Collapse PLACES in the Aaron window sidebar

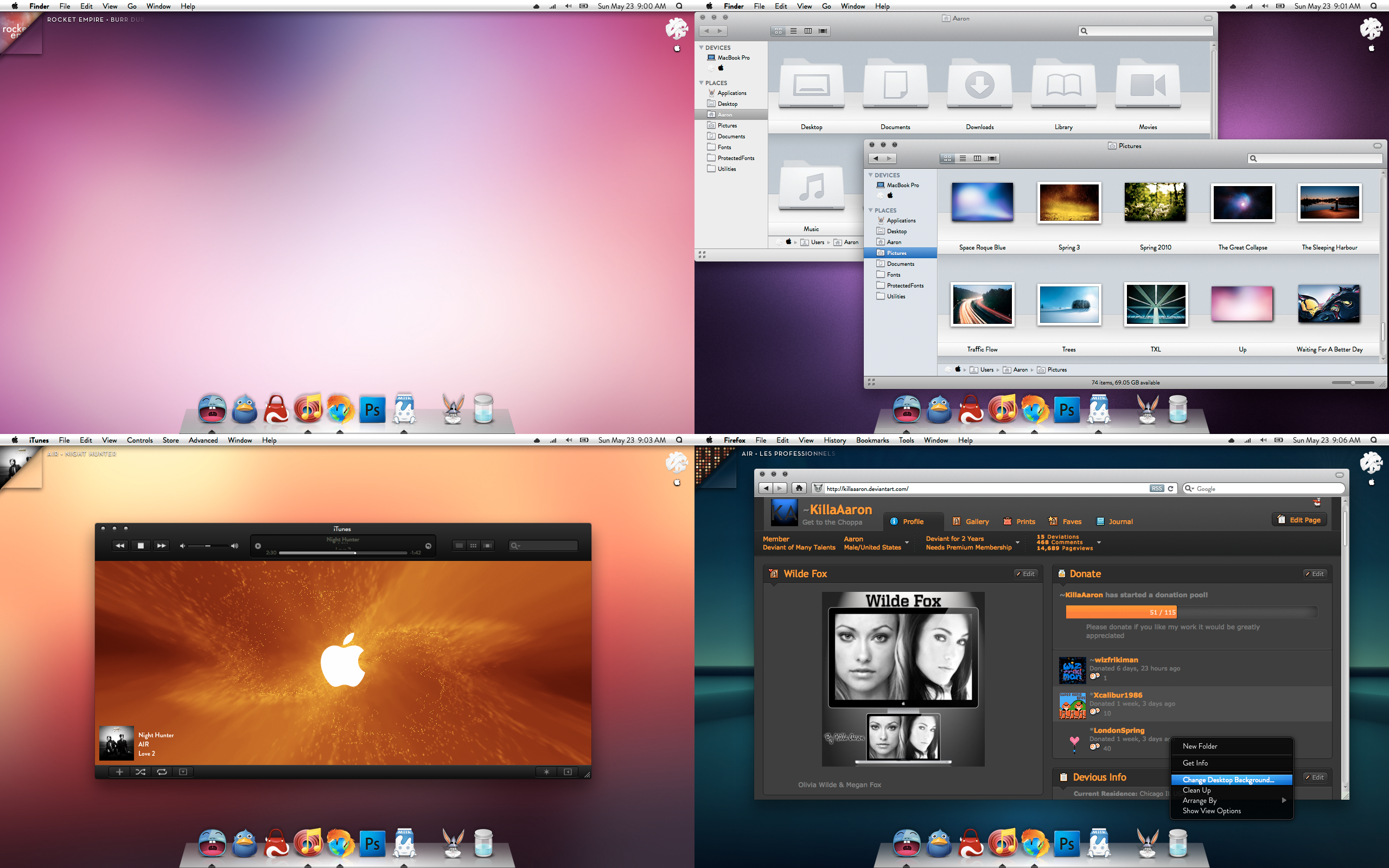702,83
